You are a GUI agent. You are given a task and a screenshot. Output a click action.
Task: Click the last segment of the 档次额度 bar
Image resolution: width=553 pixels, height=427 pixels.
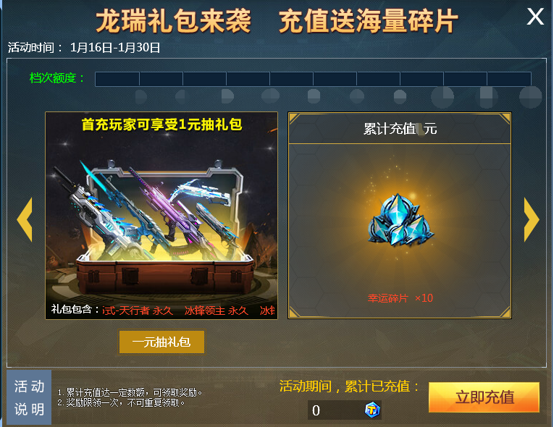tap(510, 79)
